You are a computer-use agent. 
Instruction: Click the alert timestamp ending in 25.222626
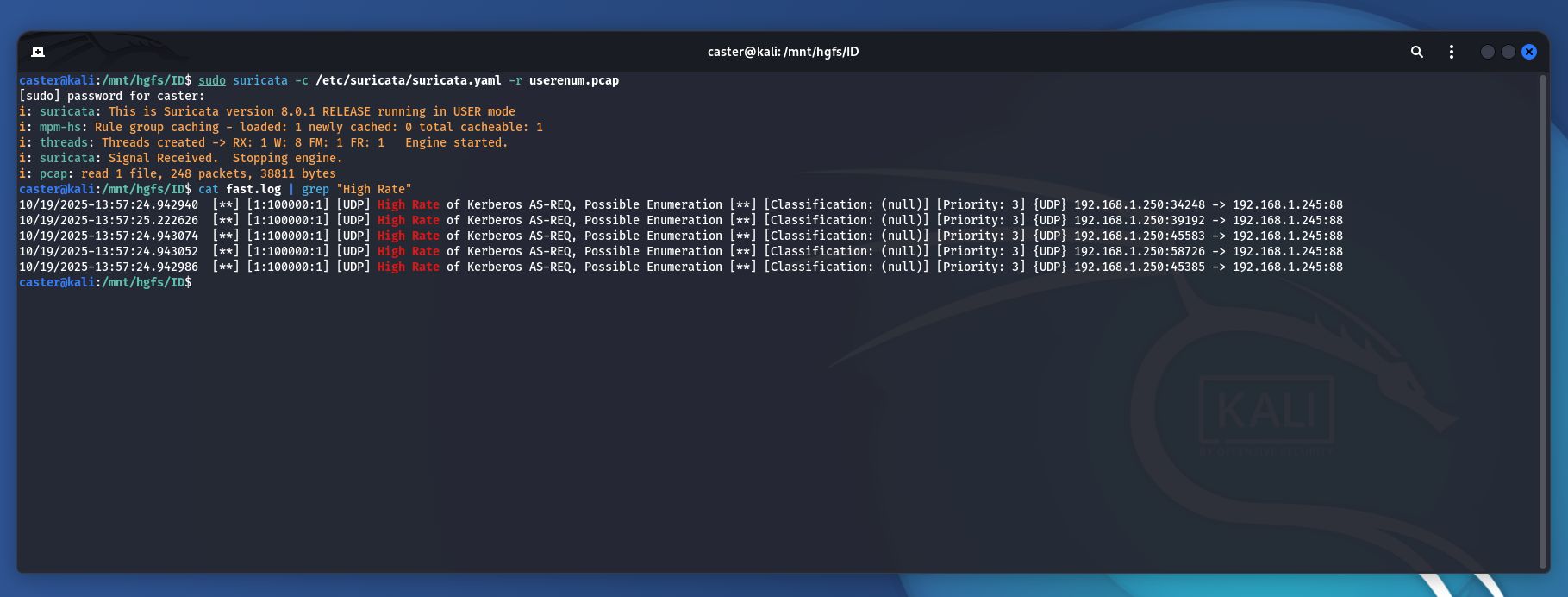109,221
